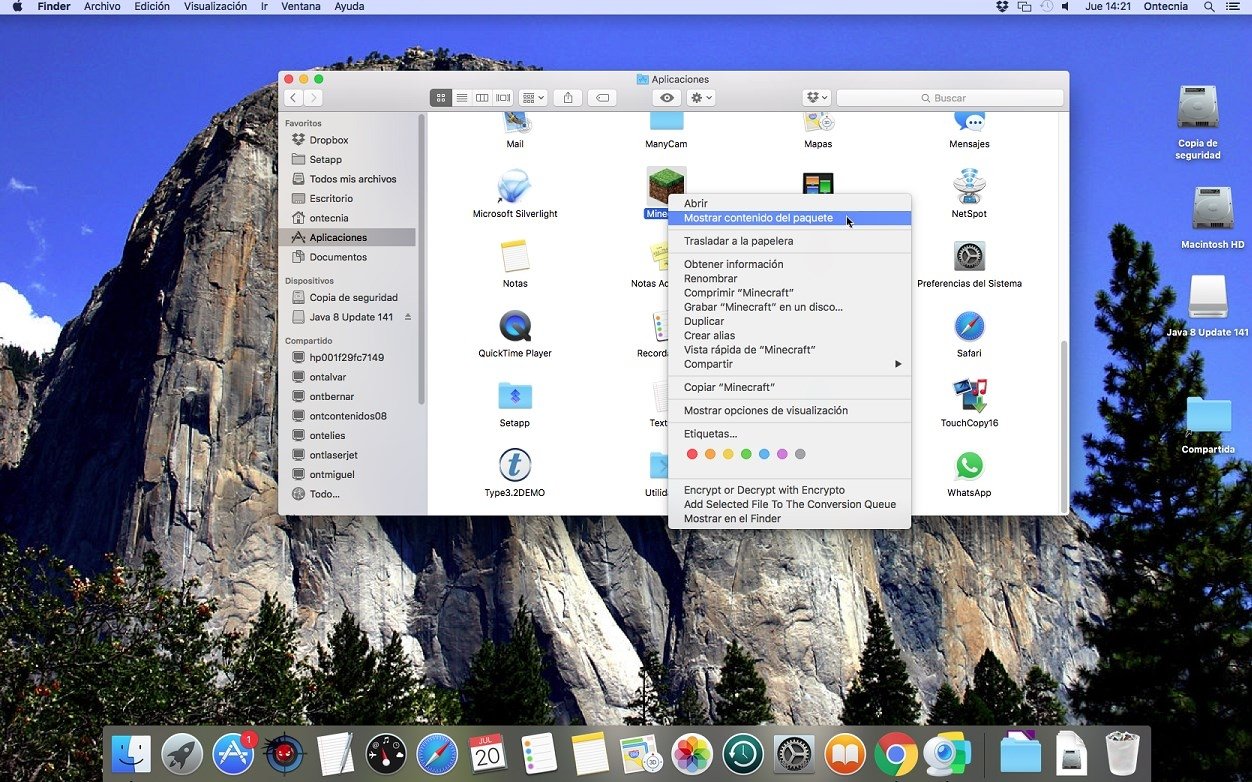The width and height of the screenshot is (1252, 782).
Task: Choose Etiquetas… in the context menu
Action: click(x=789, y=434)
